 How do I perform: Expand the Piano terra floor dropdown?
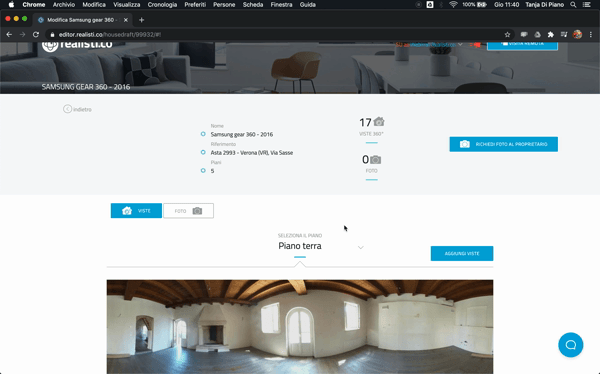tap(360, 247)
